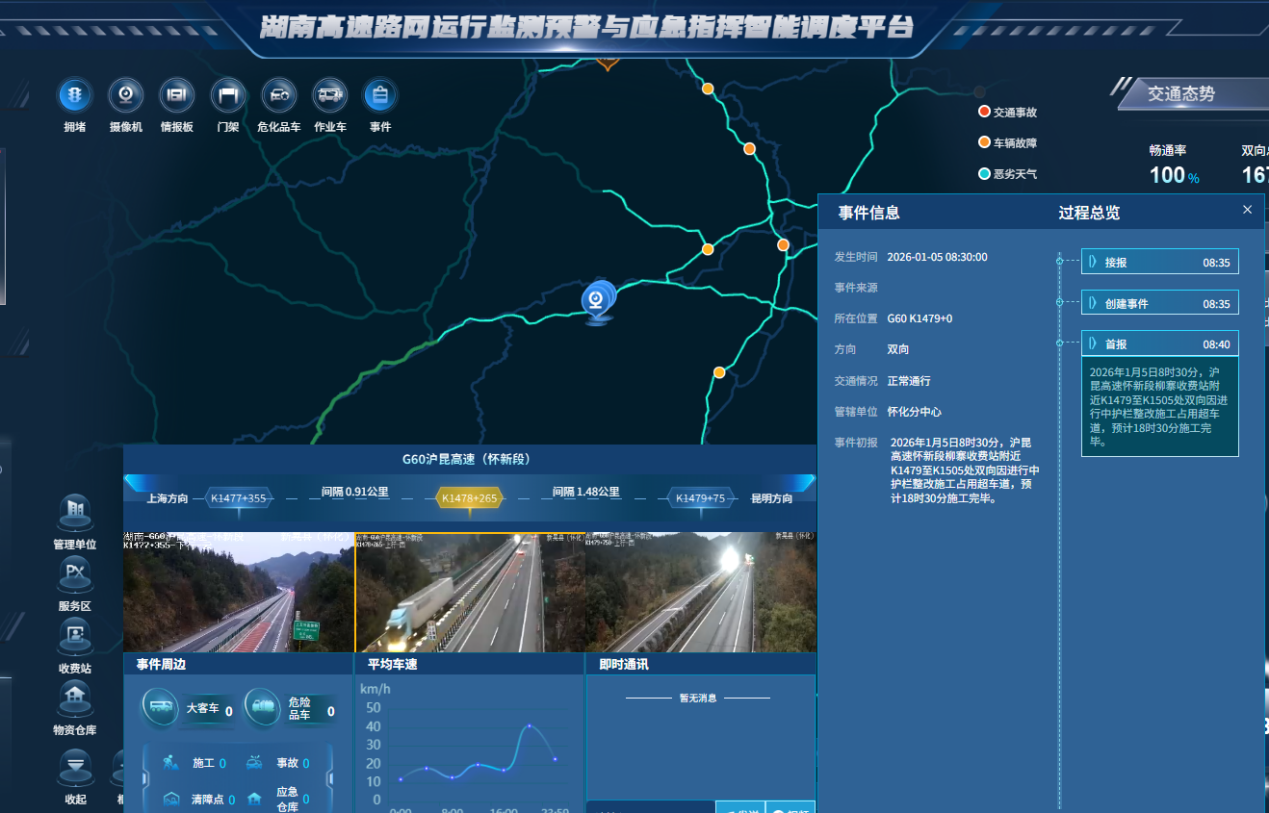This screenshot has width=1269, height=813.
Task: Enable the 摄像机 camera layer icon
Action: [126, 96]
